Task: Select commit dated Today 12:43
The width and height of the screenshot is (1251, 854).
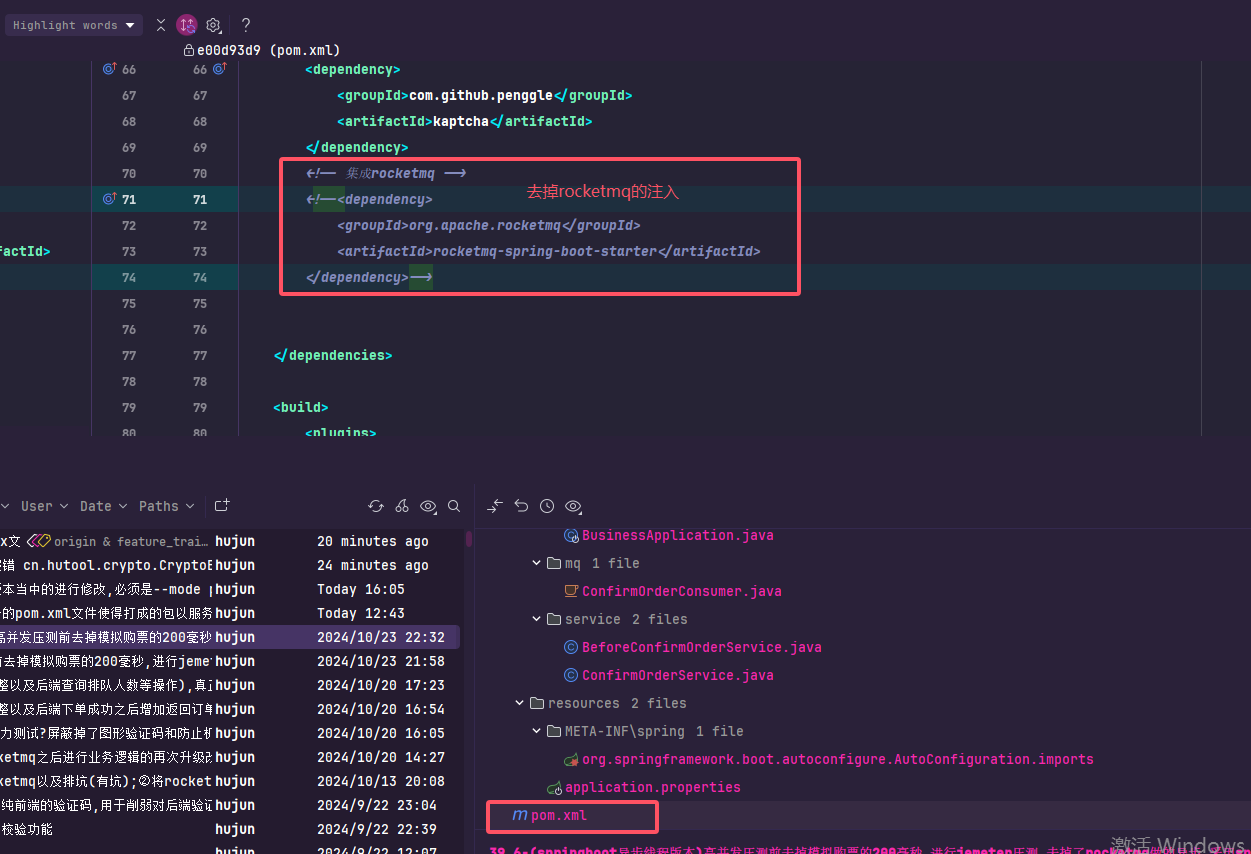Action: tap(230, 613)
